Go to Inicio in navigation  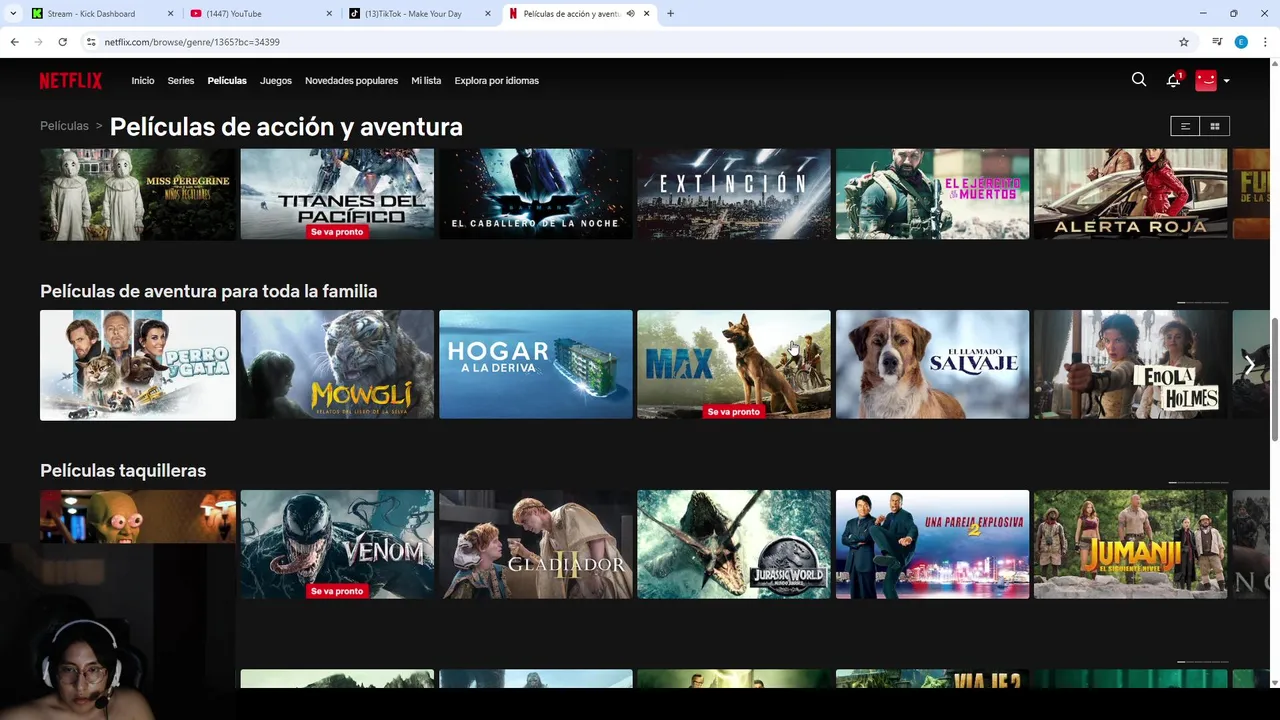click(143, 81)
